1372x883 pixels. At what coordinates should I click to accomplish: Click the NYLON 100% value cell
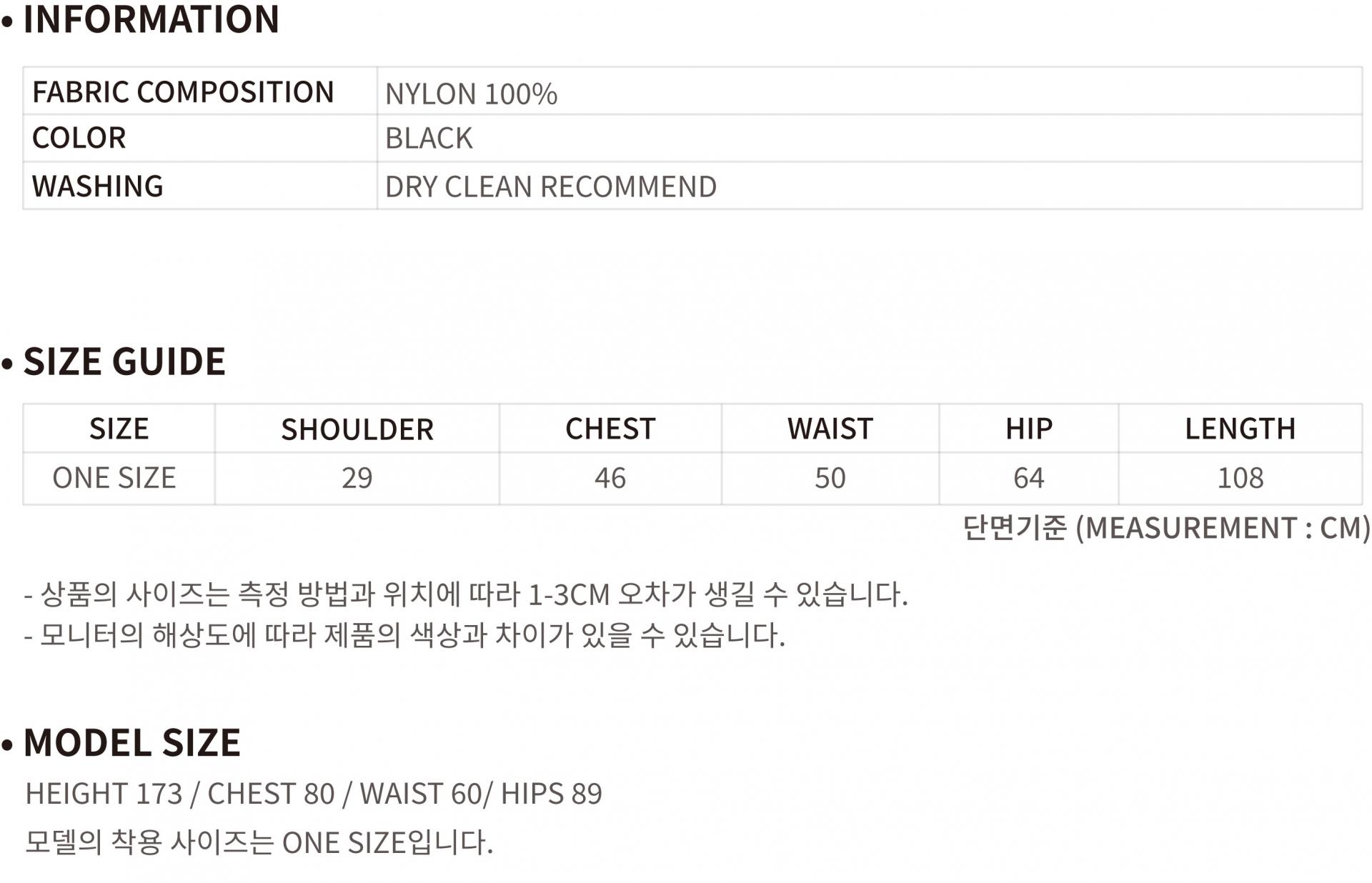point(471,94)
